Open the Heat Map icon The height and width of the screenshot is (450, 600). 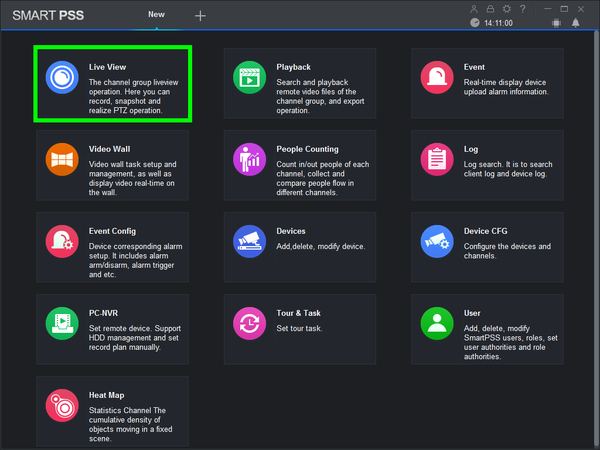(x=62, y=406)
